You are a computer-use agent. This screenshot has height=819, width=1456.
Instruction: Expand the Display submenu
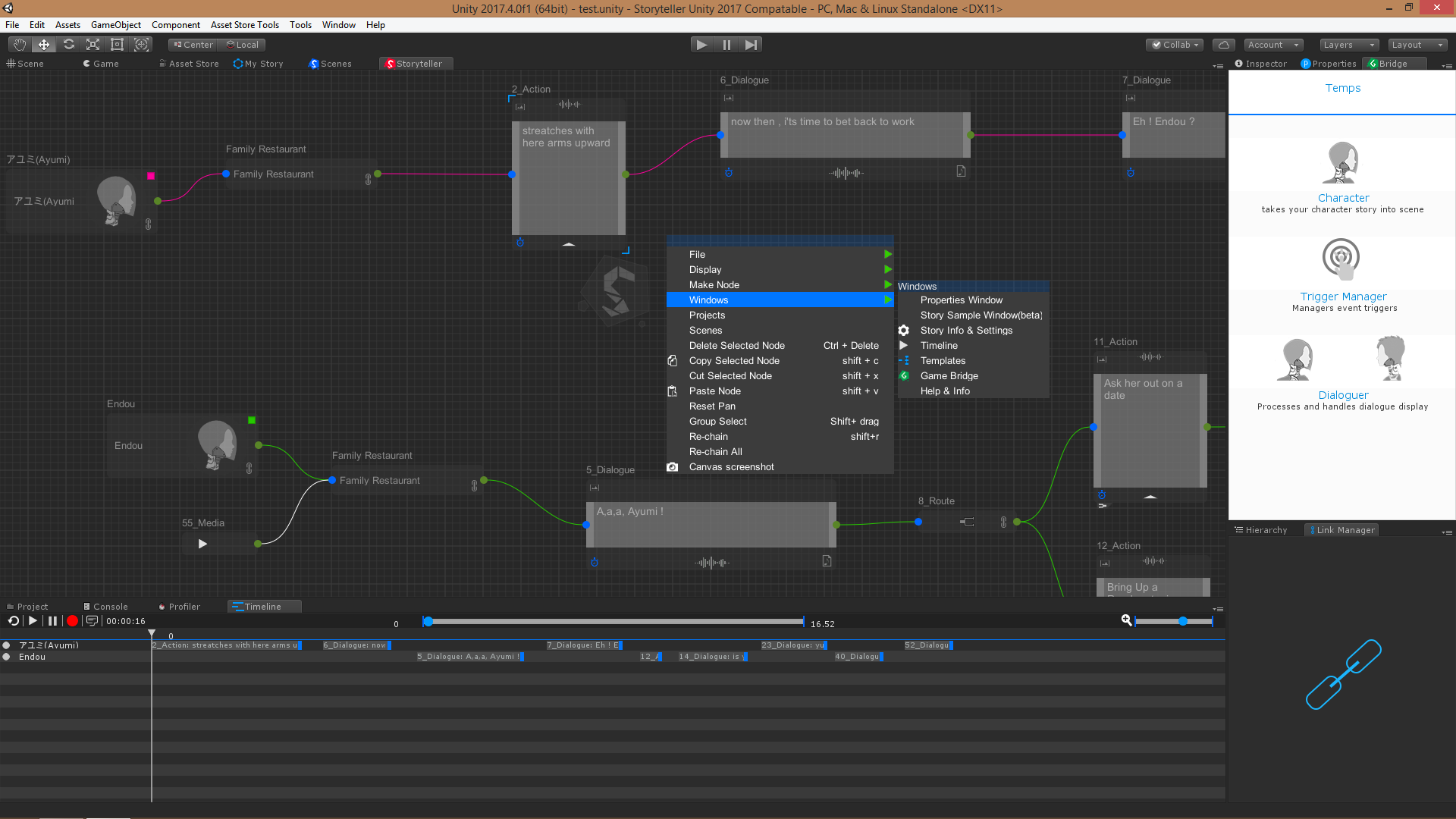tap(780, 270)
